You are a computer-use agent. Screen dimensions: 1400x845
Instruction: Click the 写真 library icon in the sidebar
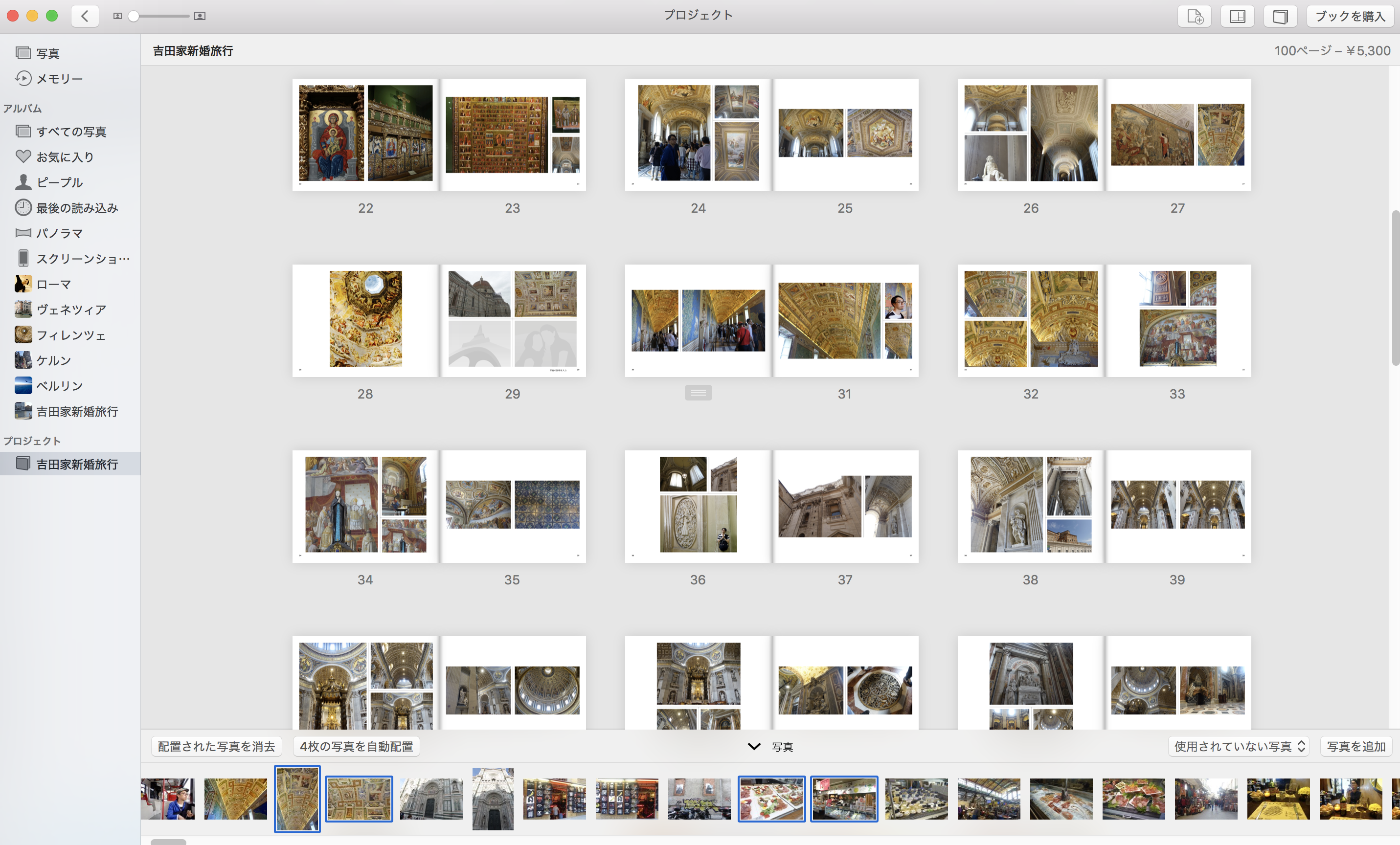tap(23, 53)
